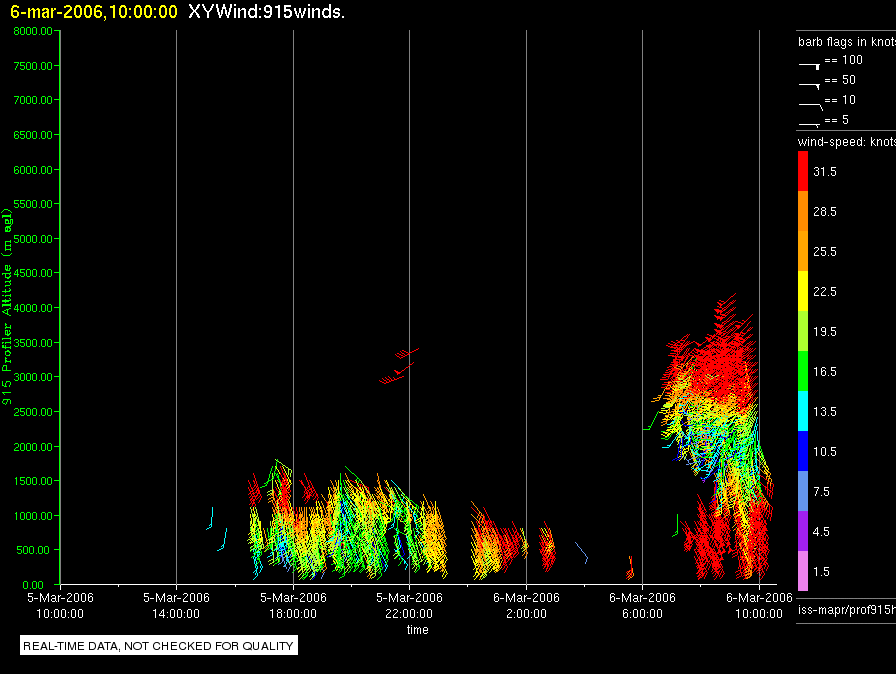Click the 10-knot barb flag symbol
The image size is (896, 674).
point(811,106)
